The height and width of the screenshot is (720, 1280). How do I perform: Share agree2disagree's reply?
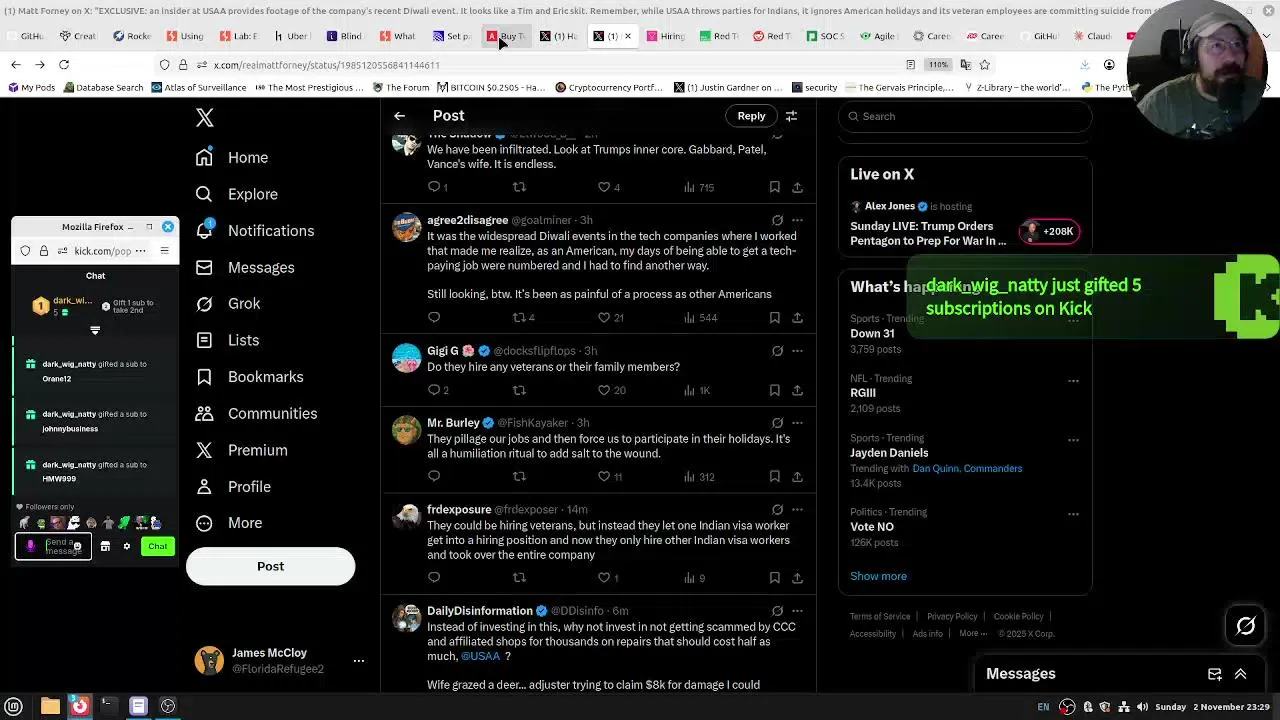tap(797, 317)
